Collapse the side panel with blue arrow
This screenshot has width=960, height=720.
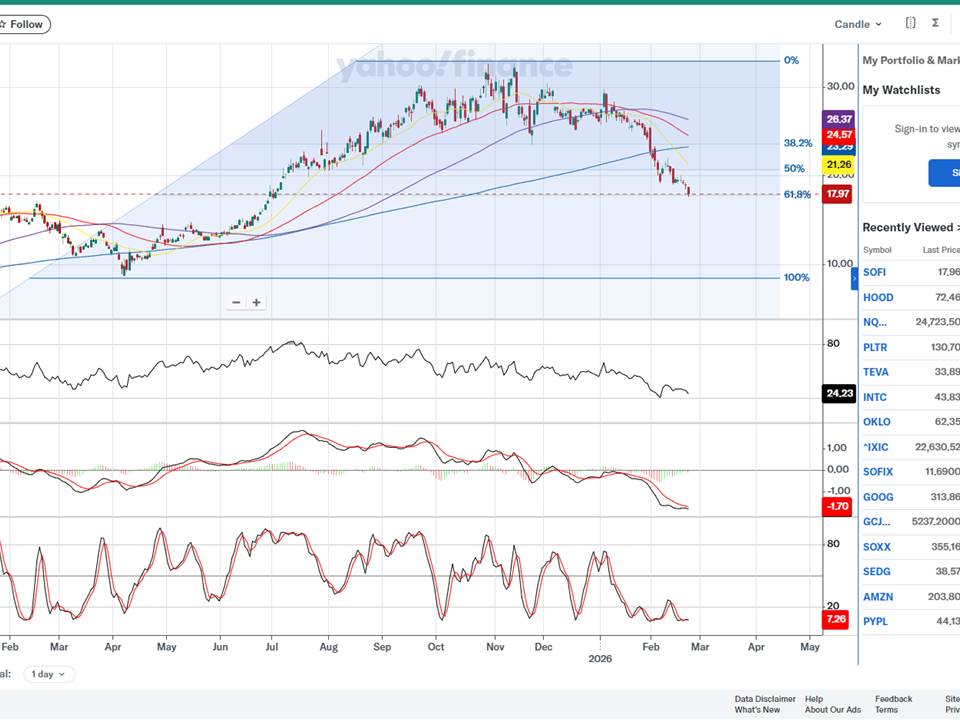tap(855, 278)
